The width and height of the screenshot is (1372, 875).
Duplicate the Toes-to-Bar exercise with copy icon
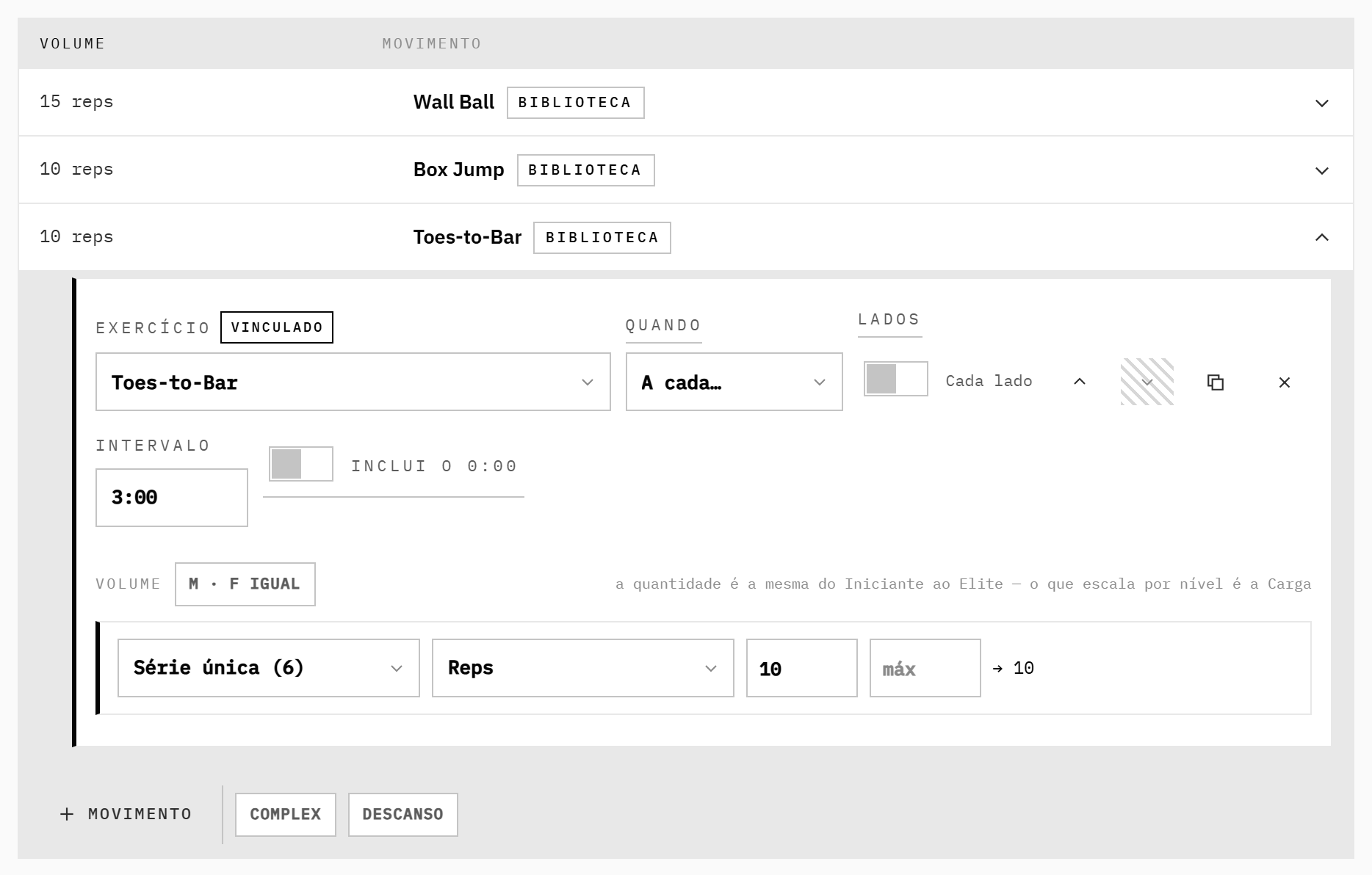[x=1216, y=382]
